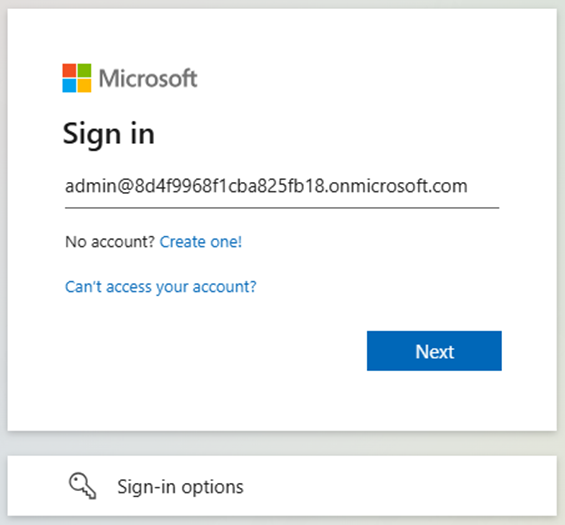Click the Microsoft wordmark text

pyautogui.click(x=148, y=78)
